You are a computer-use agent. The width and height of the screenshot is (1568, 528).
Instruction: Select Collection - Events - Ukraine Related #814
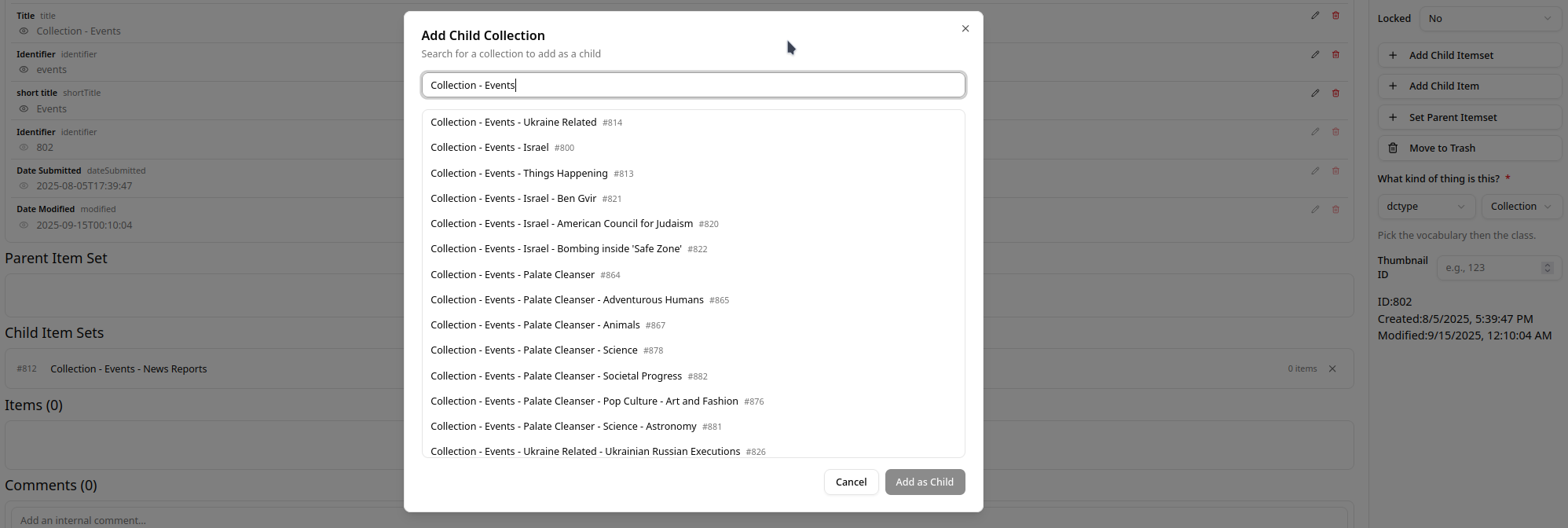tap(694, 123)
